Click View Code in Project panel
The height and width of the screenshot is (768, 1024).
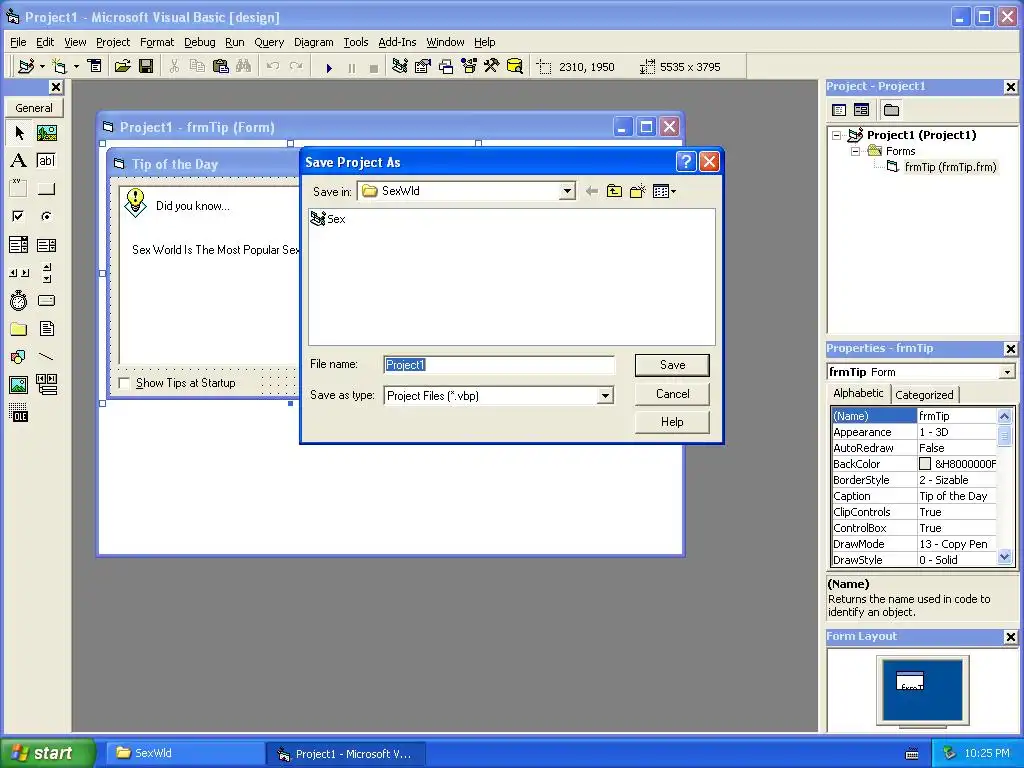(x=839, y=110)
